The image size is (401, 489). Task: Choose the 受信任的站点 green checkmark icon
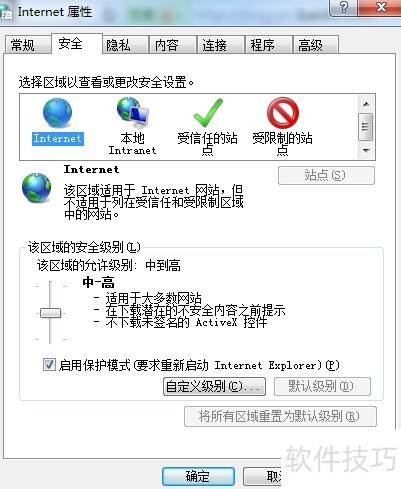[208, 113]
